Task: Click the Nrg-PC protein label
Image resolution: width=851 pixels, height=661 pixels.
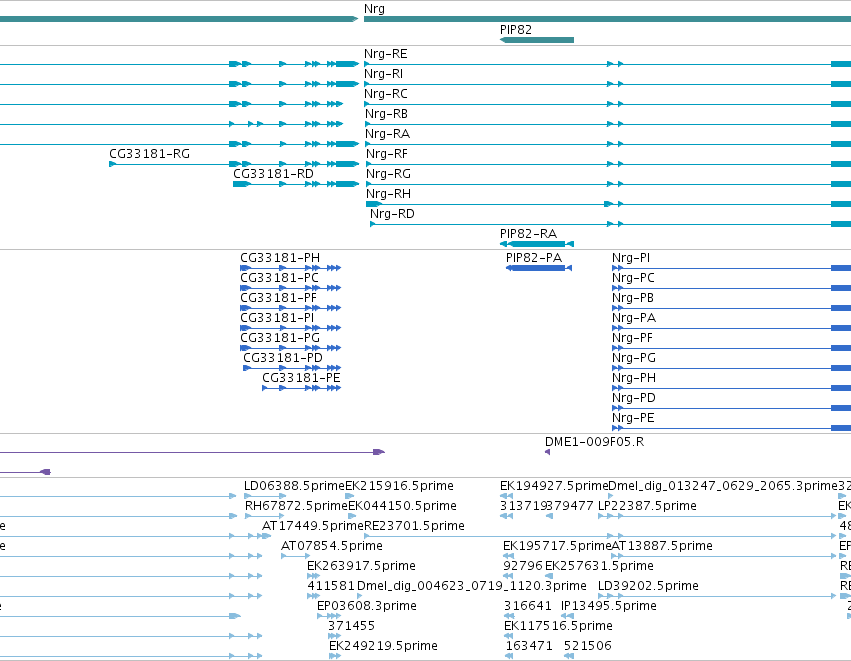Action: point(633,278)
